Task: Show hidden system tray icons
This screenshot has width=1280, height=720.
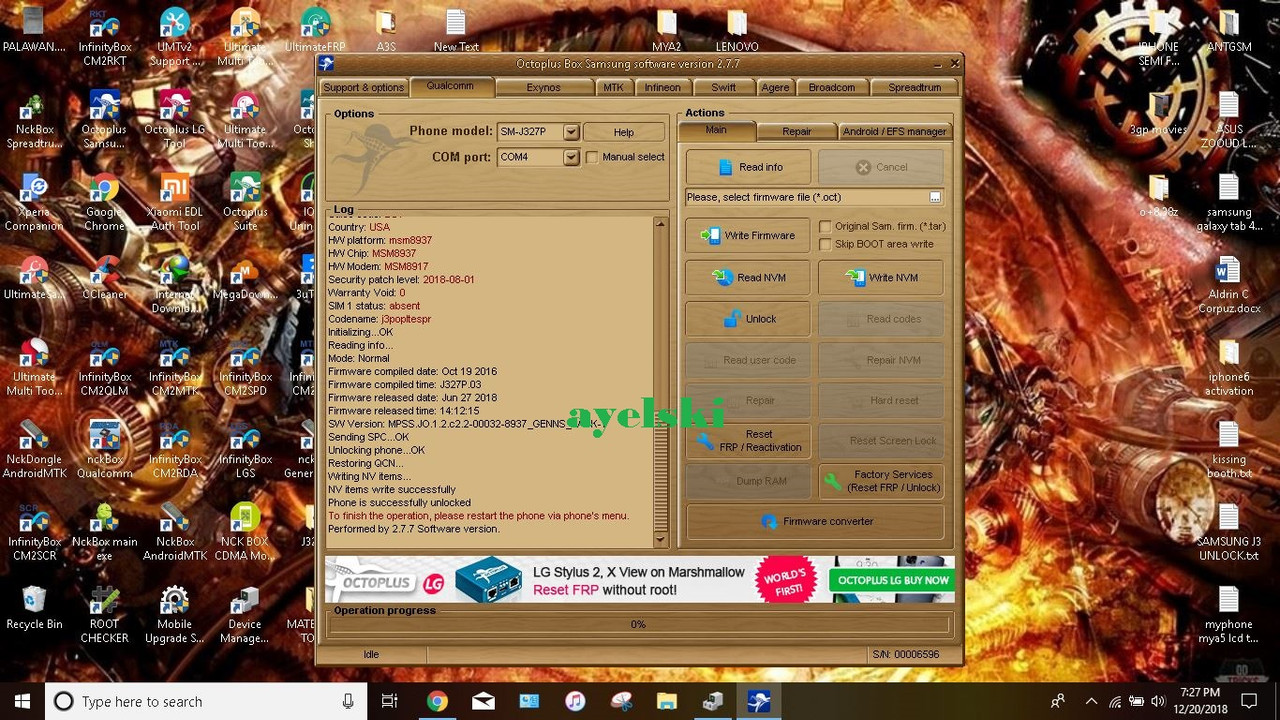Action: 1091,701
